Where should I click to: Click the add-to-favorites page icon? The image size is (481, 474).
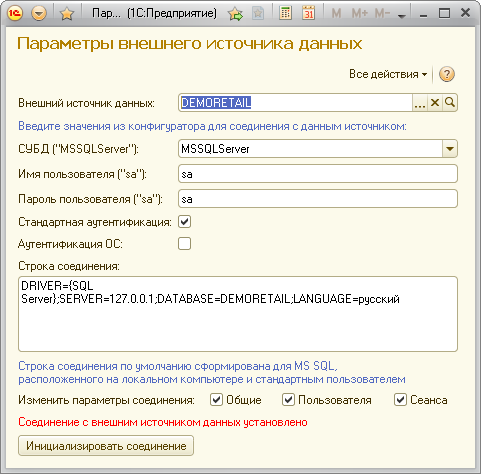[258, 14]
